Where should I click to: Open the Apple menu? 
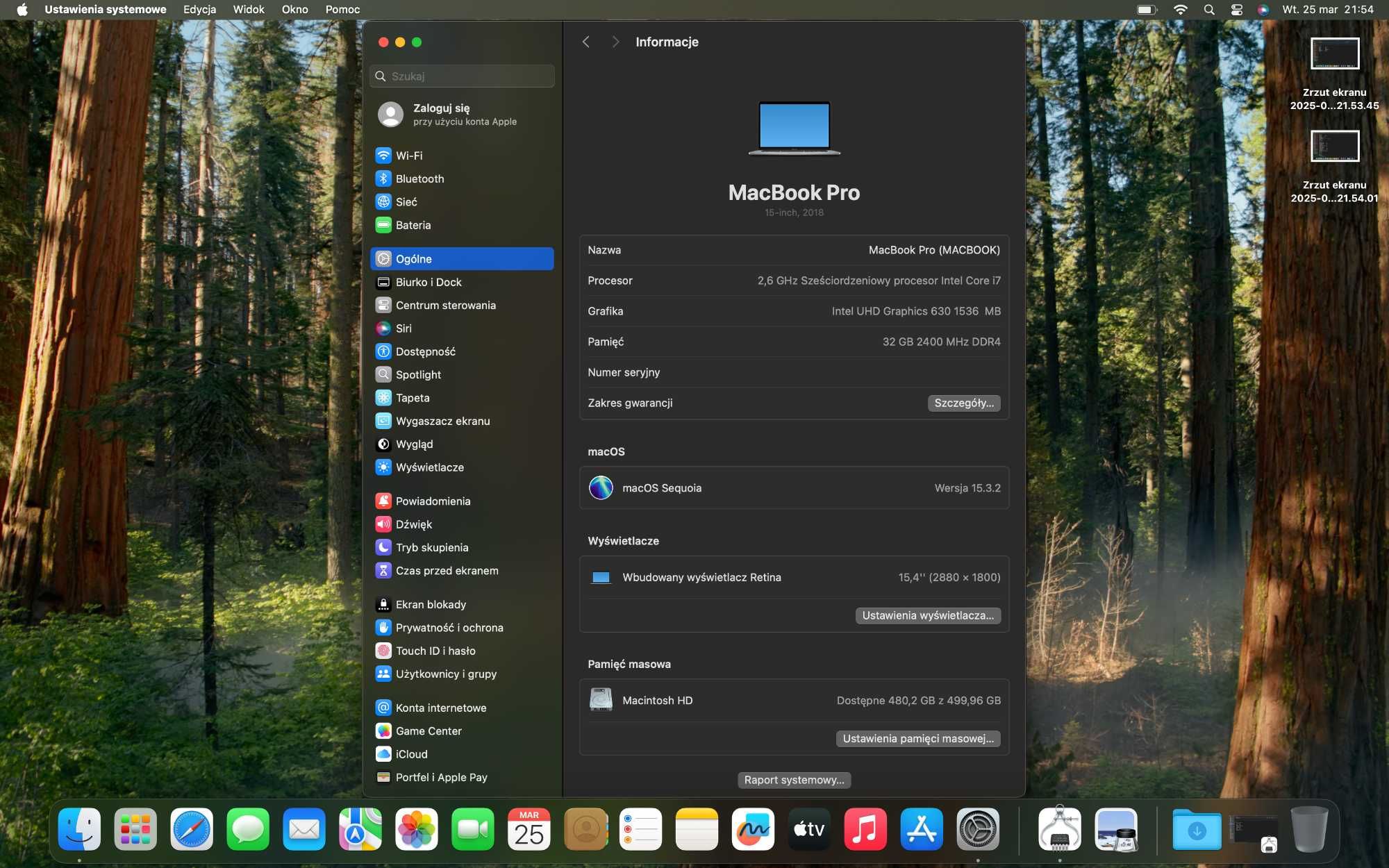pos(22,9)
